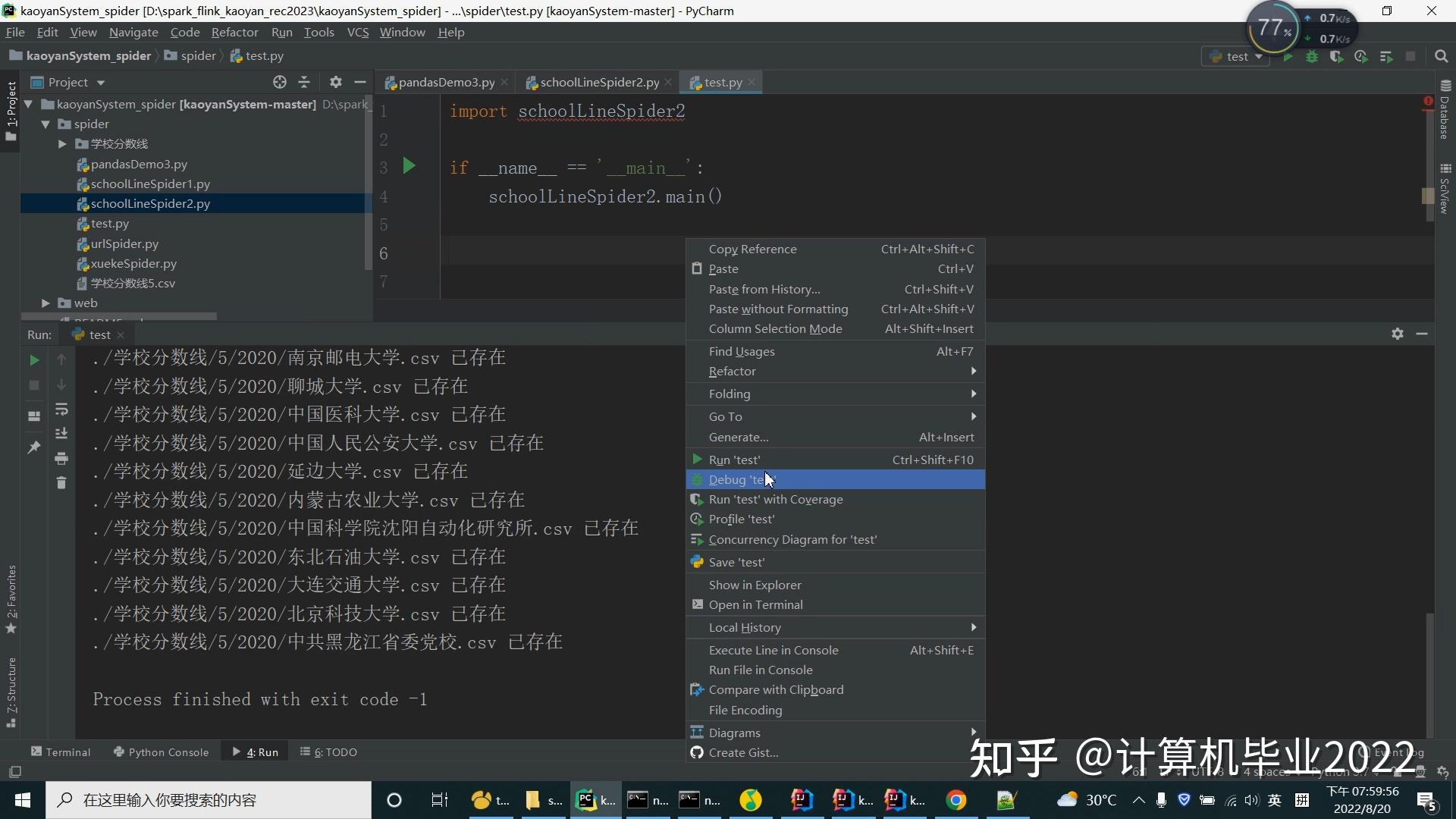Image resolution: width=1456 pixels, height=819 pixels.
Task: Click the Print icon in Run panel
Action: pos(61,459)
